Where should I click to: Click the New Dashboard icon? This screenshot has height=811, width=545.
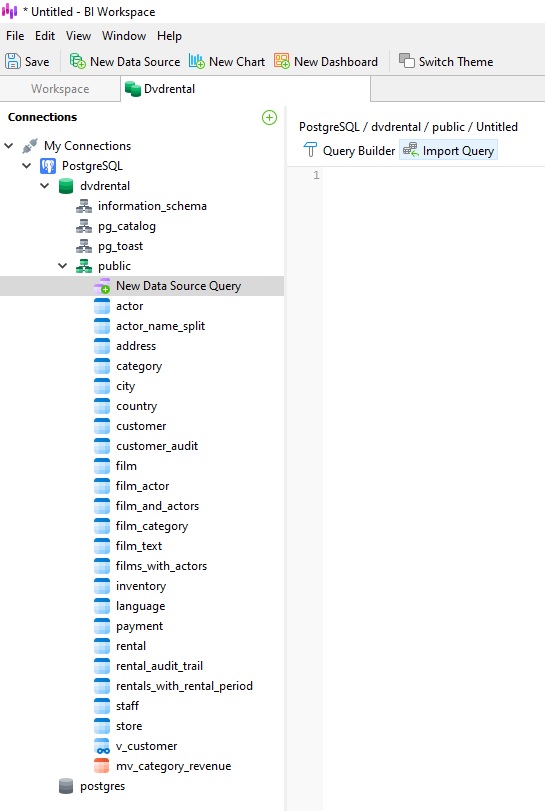tap(282, 62)
